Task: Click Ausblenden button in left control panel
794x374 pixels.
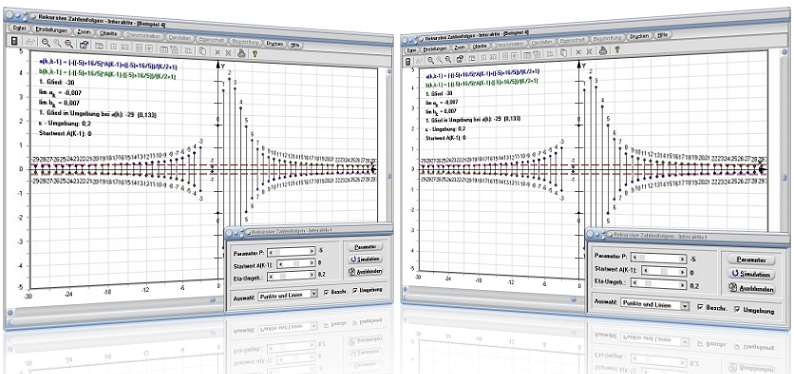Action: click(x=365, y=272)
